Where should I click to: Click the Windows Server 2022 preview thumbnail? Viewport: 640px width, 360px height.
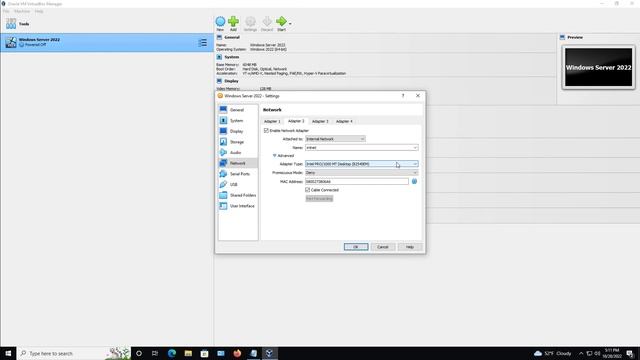[x=598, y=67]
